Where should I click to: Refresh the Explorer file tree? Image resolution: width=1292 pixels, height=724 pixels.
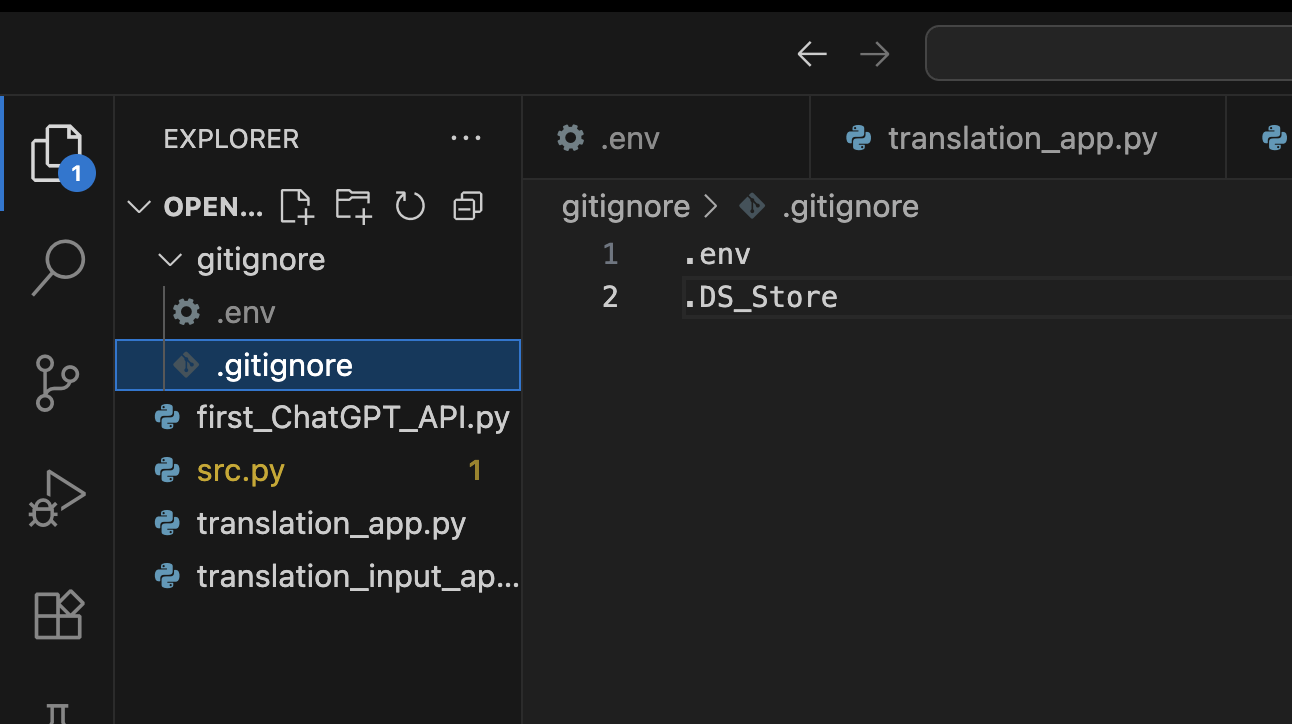(410, 206)
